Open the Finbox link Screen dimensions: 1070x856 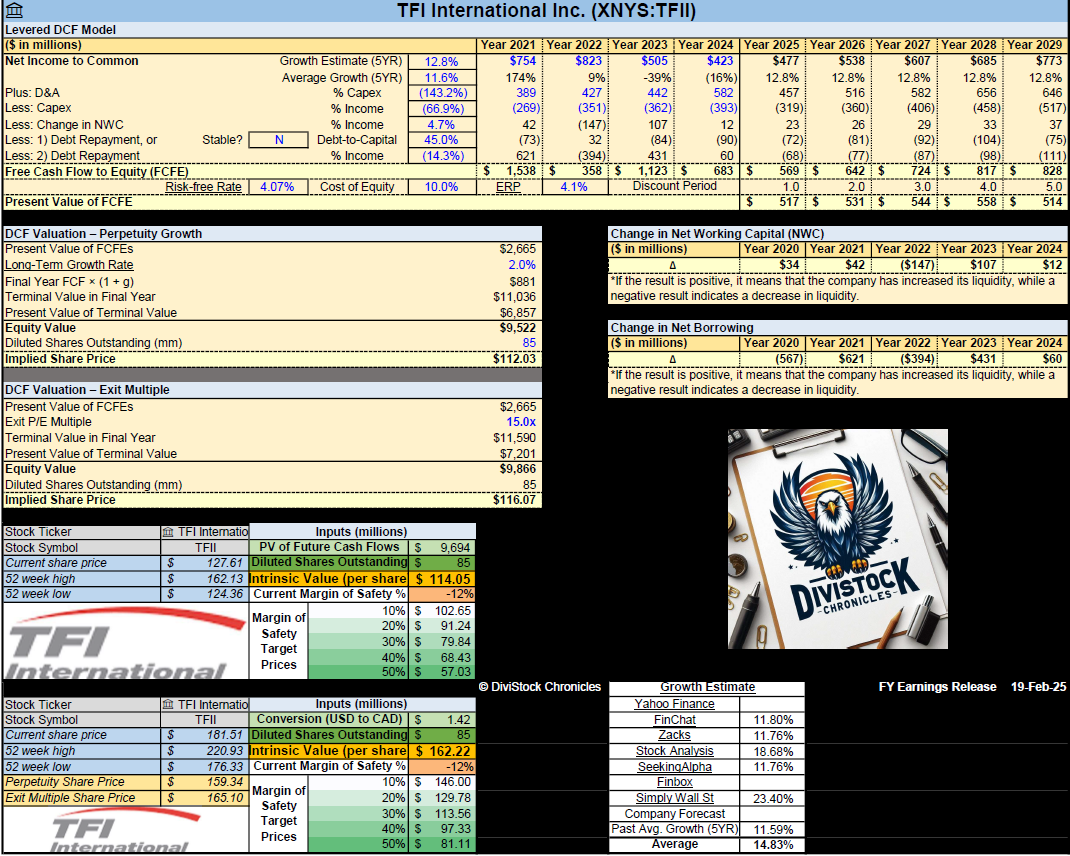click(674, 782)
